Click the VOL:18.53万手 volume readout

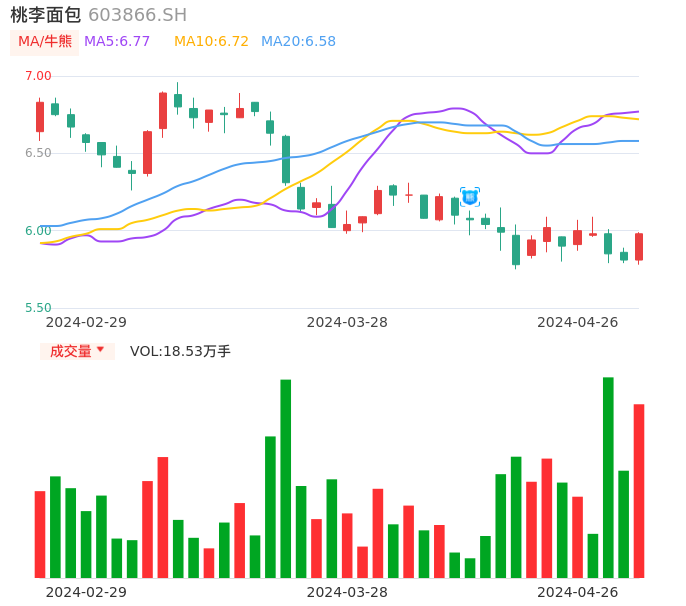(180, 351)
